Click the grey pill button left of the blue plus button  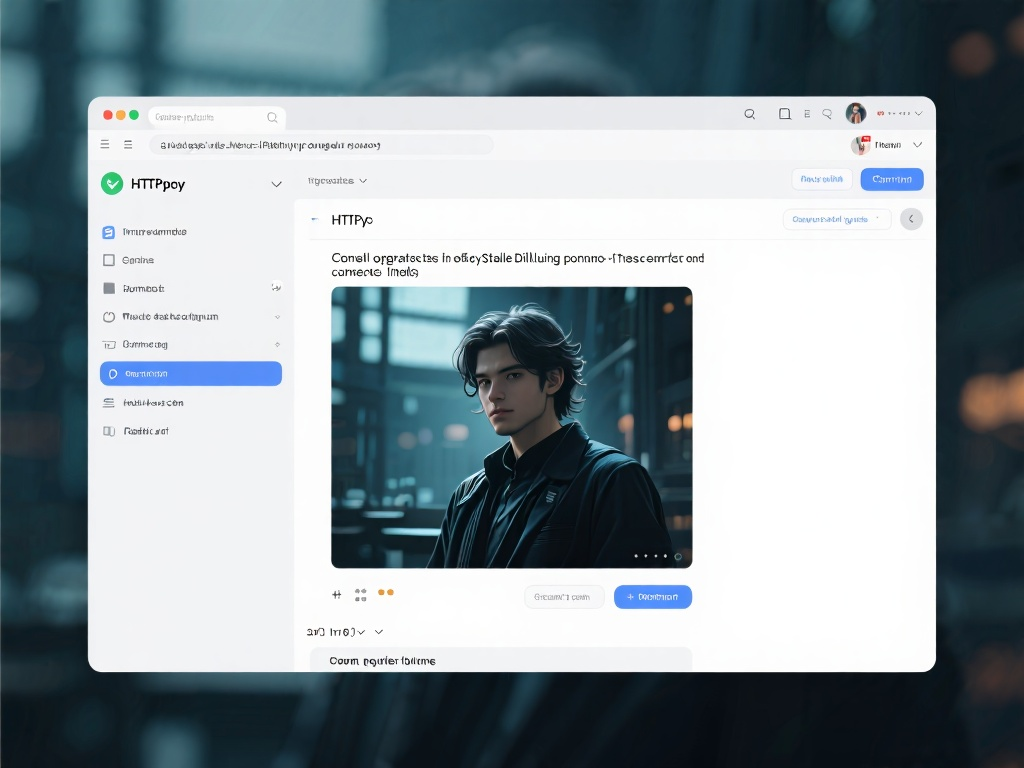[564, 597]
